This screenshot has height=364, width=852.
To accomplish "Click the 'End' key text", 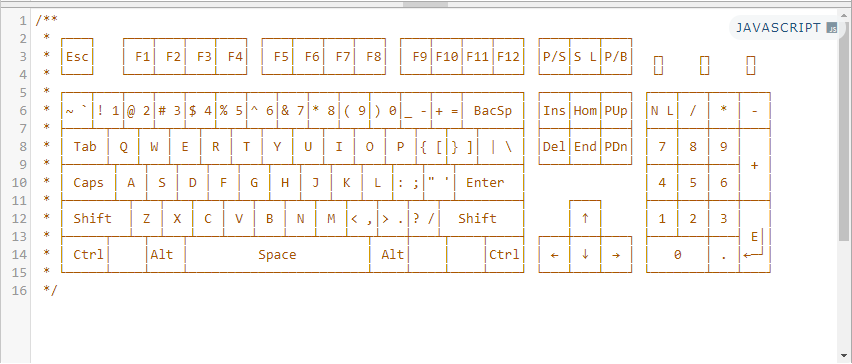I will 585,147.
